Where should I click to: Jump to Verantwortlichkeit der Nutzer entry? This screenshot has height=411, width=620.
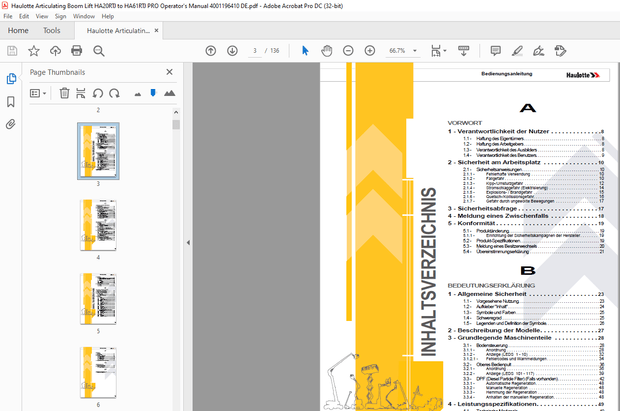tap(525, 131)
